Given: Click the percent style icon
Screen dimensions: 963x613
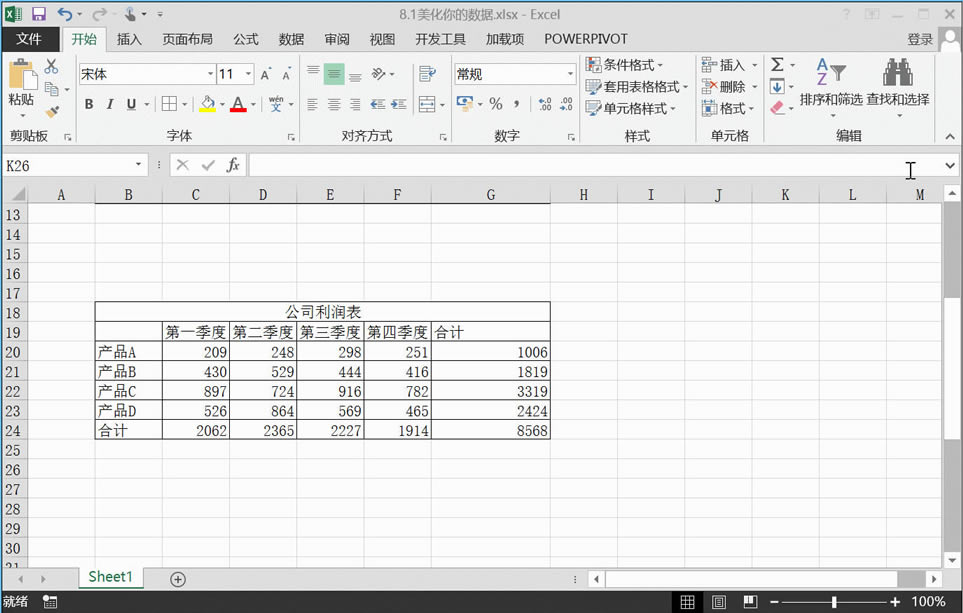Looking at the screenshot, I should click(495, 103).
